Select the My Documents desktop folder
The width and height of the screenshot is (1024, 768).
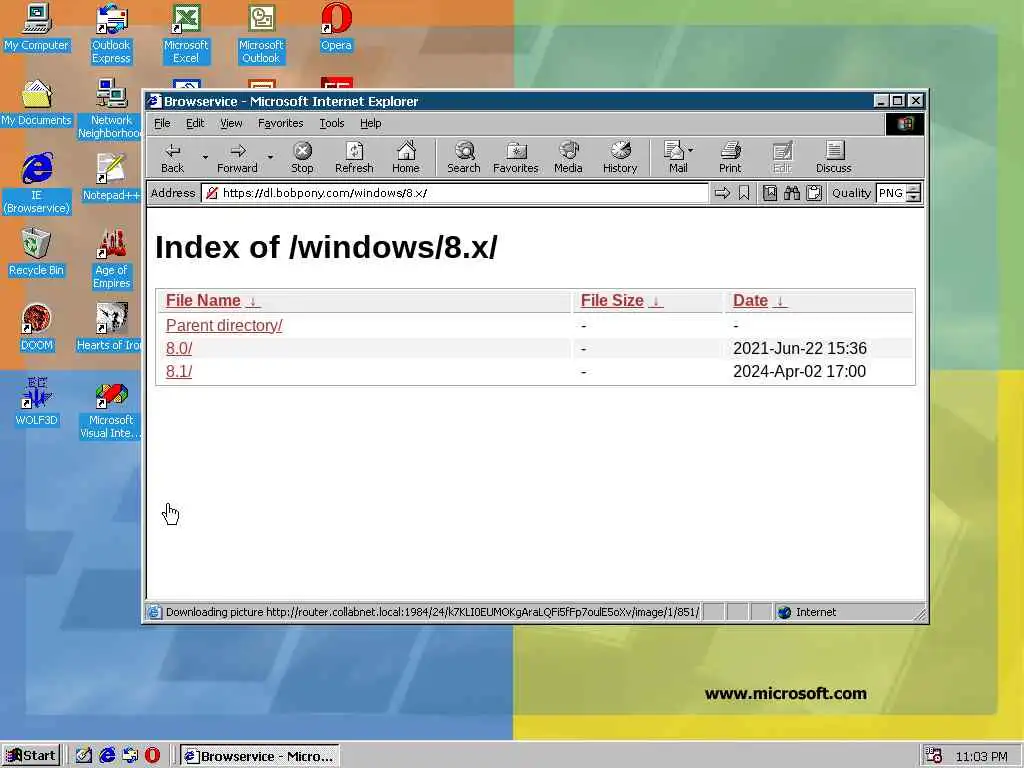(36, 103)
